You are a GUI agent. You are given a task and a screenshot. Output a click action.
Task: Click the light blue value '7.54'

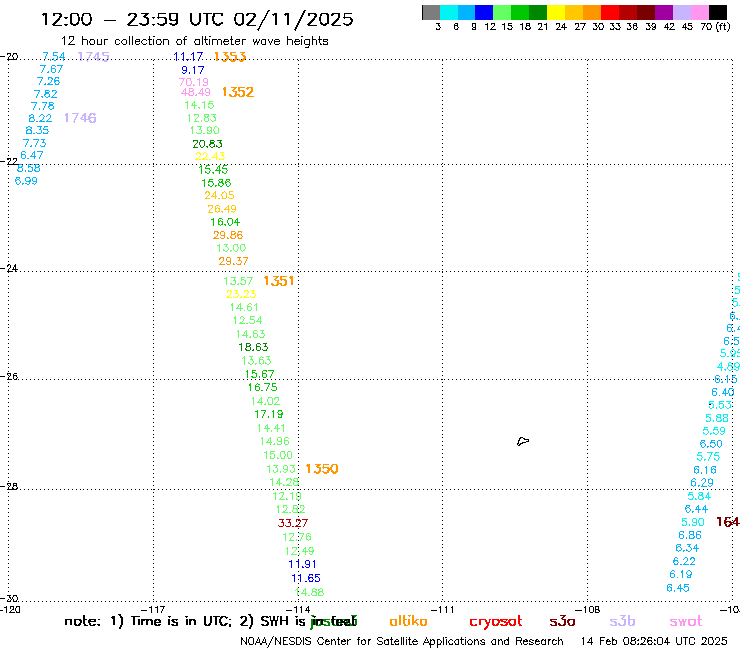pos(54,57)
